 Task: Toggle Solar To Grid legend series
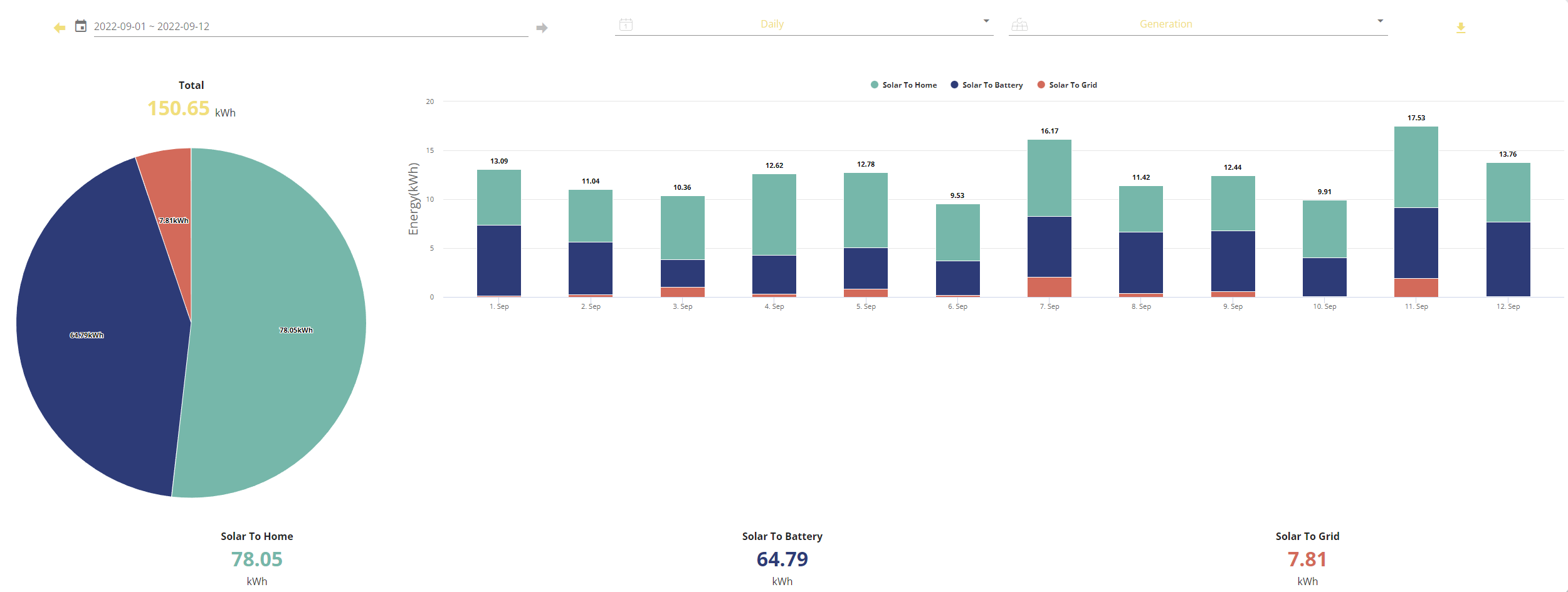tap(1067, 85)
